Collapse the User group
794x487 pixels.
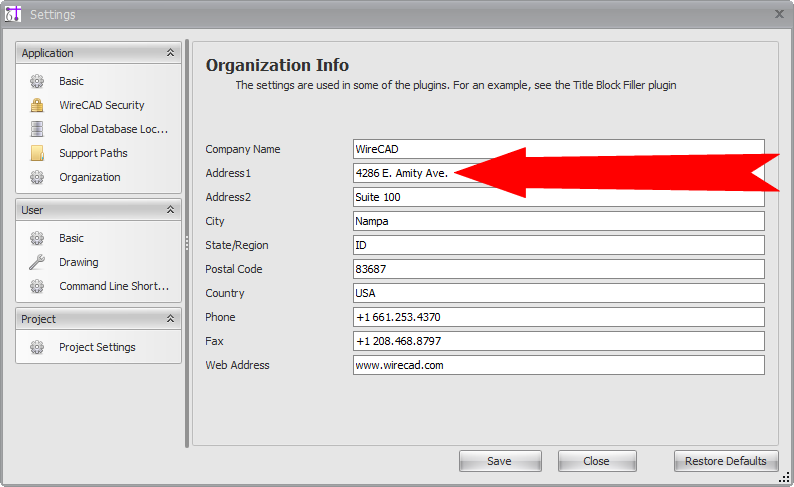point(171,210)
